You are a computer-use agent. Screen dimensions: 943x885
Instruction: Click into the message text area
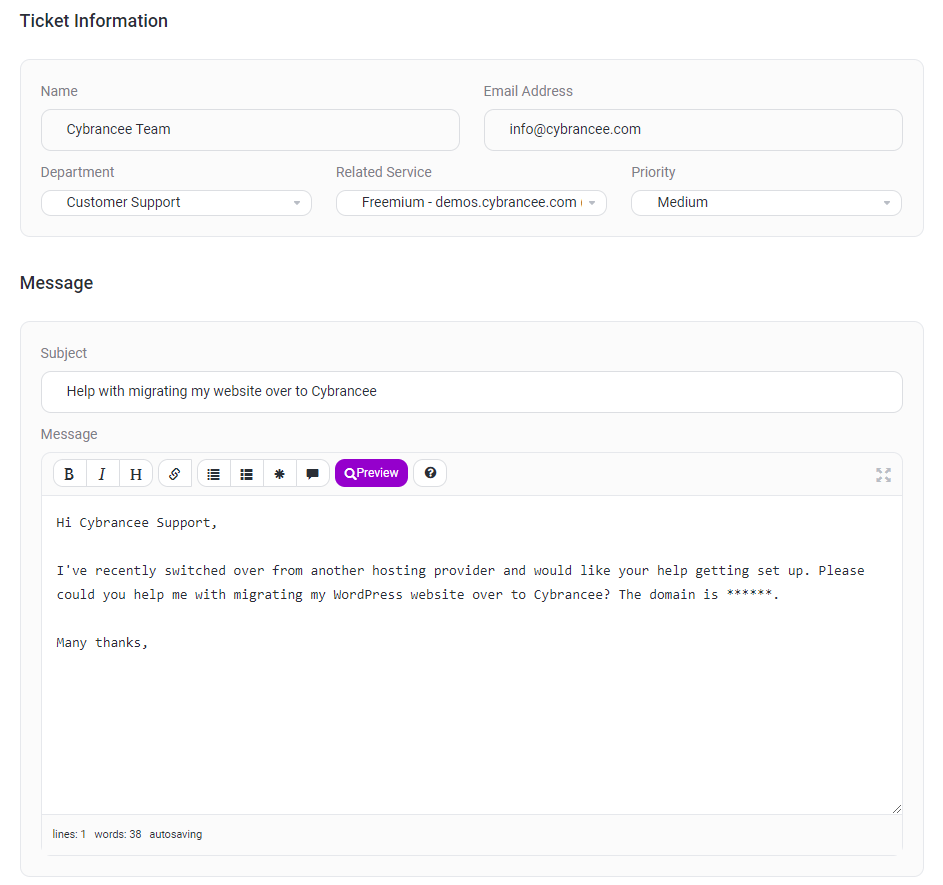point(472,655)
